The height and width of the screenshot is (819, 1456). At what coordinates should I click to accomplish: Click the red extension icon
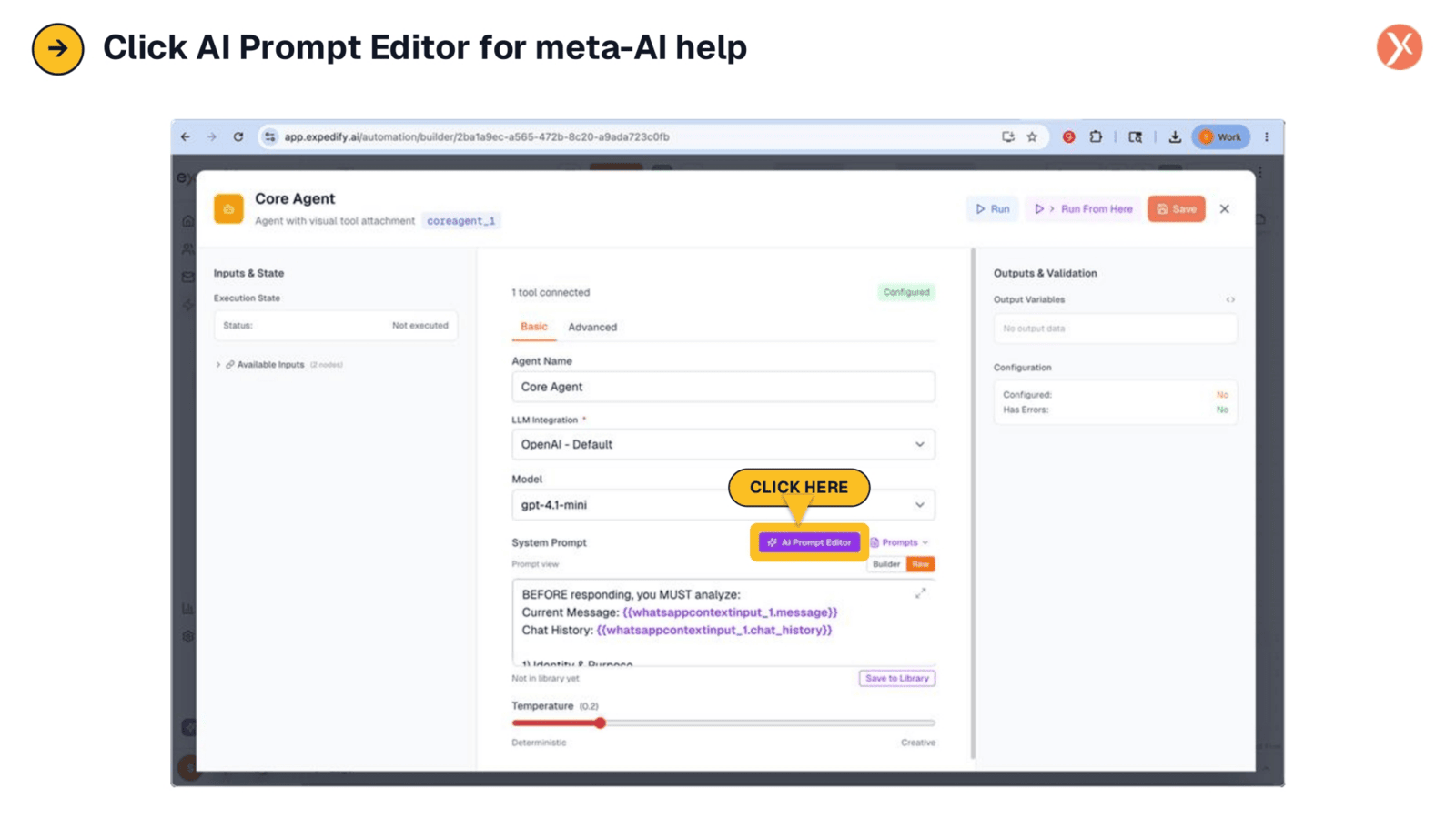[1069, 136]
